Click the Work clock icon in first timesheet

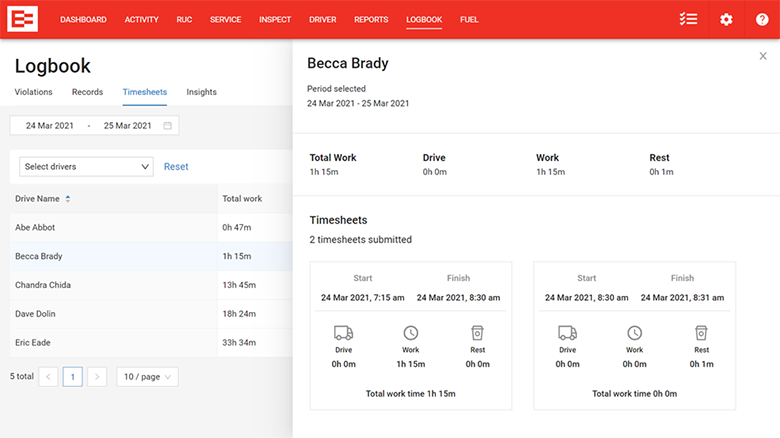pos(411,332)
